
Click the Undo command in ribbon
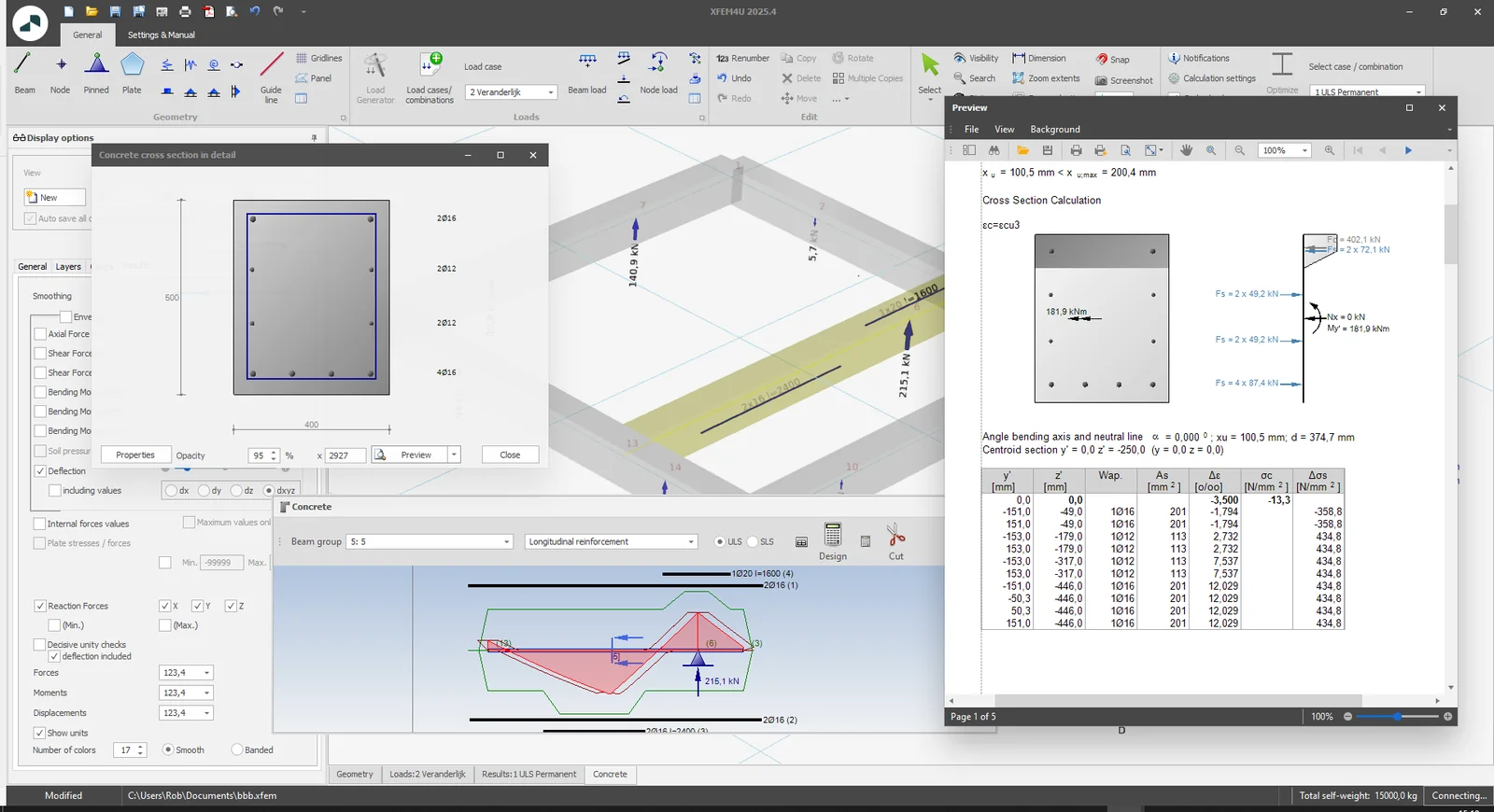(x=734, y=78)
